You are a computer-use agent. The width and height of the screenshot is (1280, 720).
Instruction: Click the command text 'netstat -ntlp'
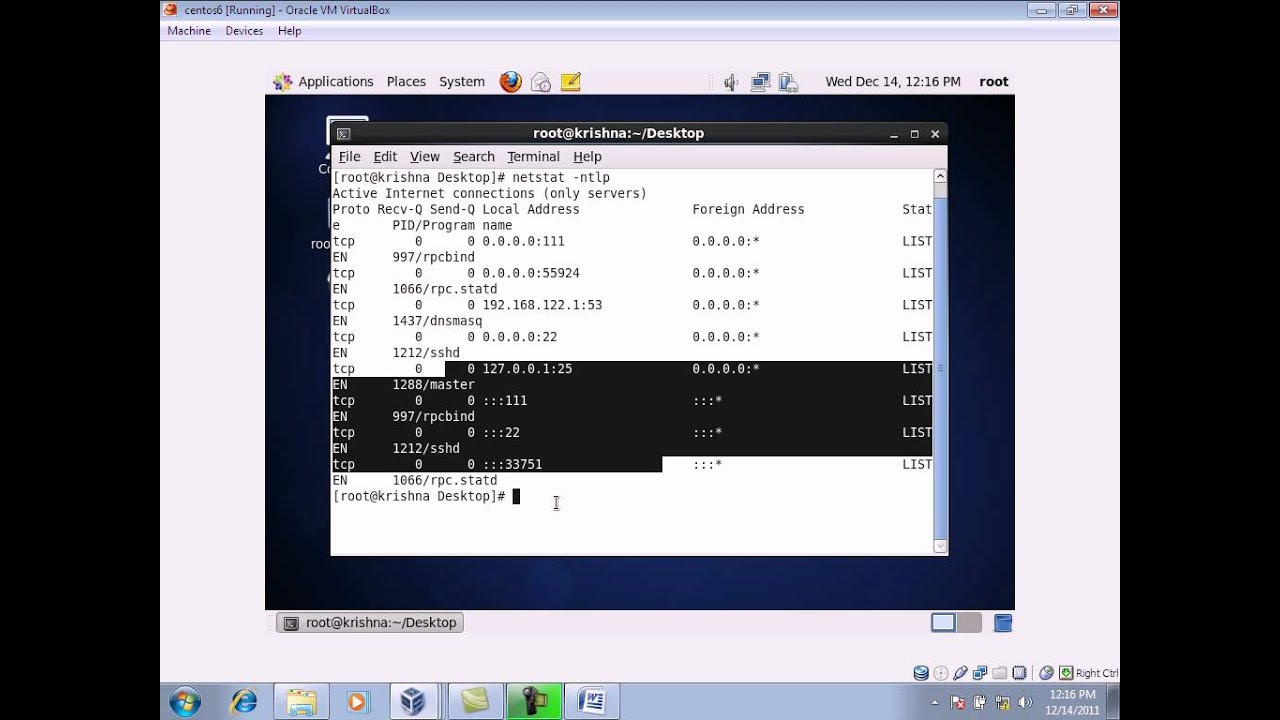tap(560, 178)
